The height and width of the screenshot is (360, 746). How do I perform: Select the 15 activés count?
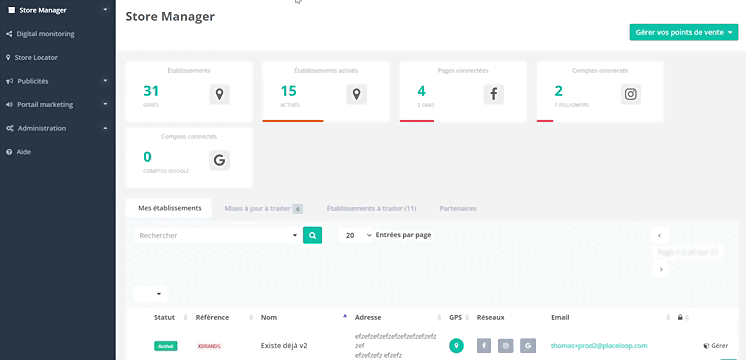pos(288,91)
